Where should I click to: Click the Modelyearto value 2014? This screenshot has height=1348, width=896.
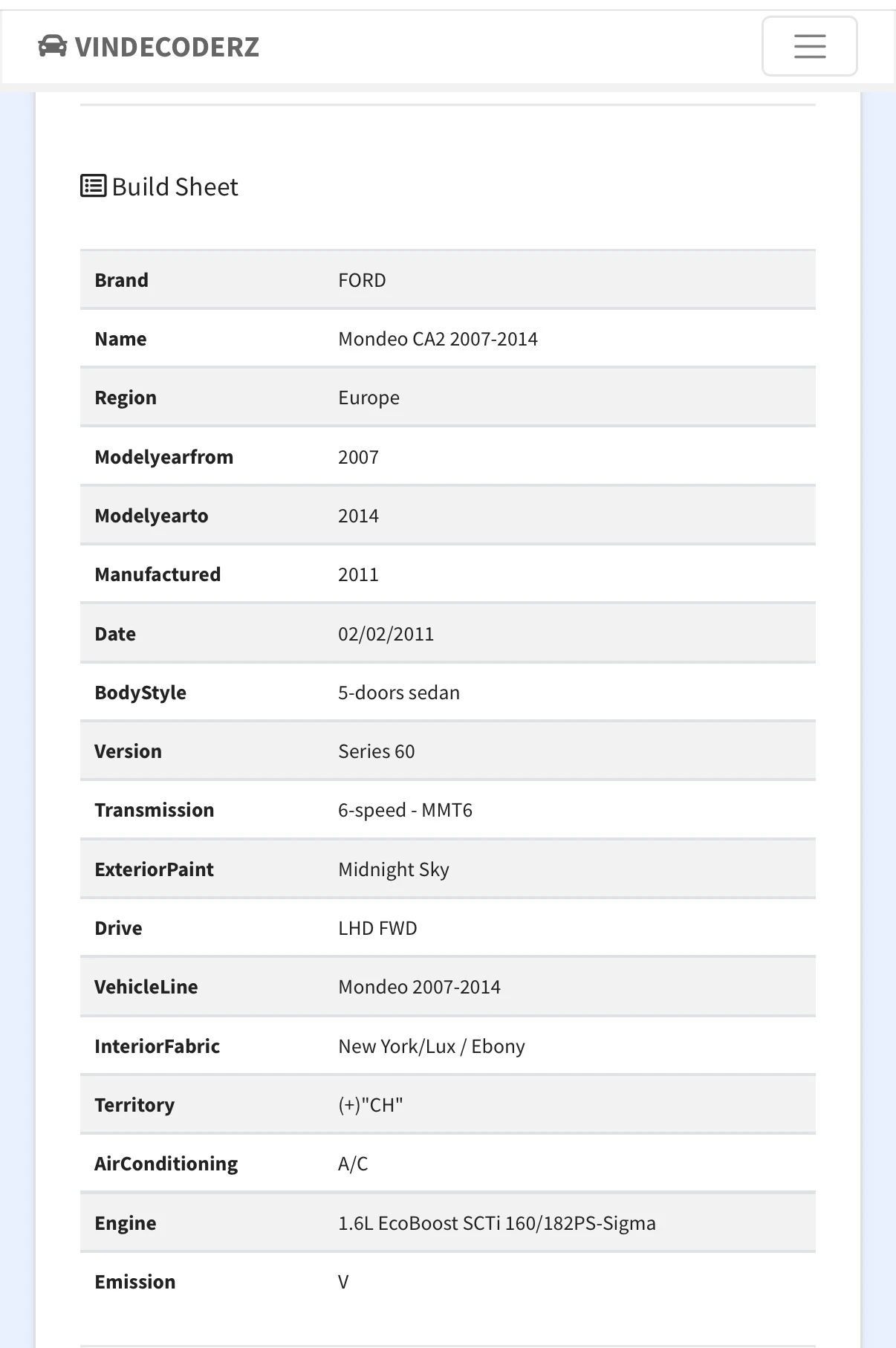click(x=358, y=516)
